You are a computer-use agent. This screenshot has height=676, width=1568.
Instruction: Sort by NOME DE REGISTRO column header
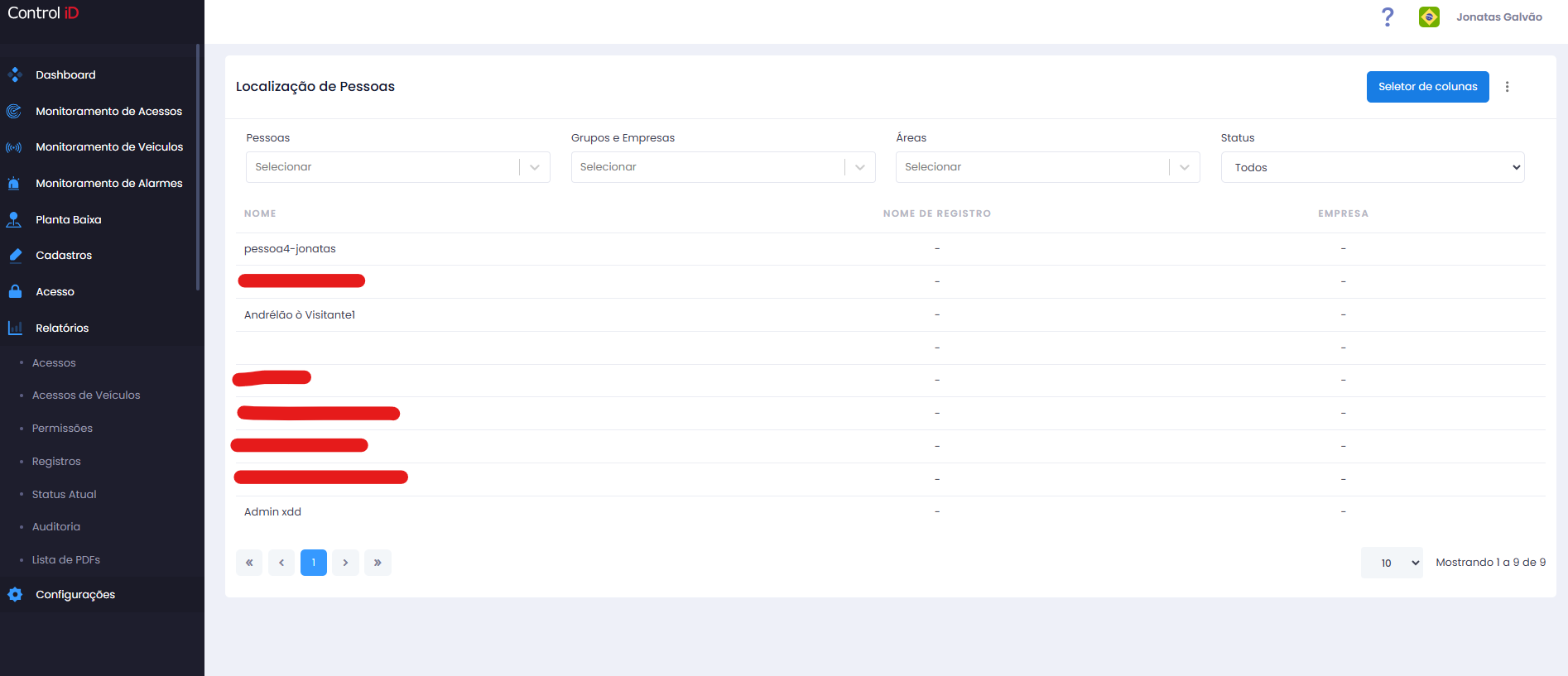(x=937, y=213)
